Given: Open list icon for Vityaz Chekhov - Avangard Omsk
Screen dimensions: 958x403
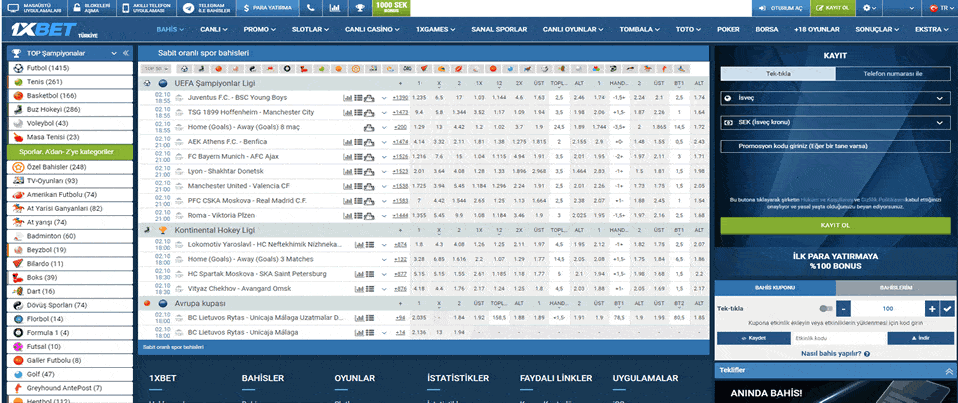Looking at the screenshot, I should tap(370, 289).
